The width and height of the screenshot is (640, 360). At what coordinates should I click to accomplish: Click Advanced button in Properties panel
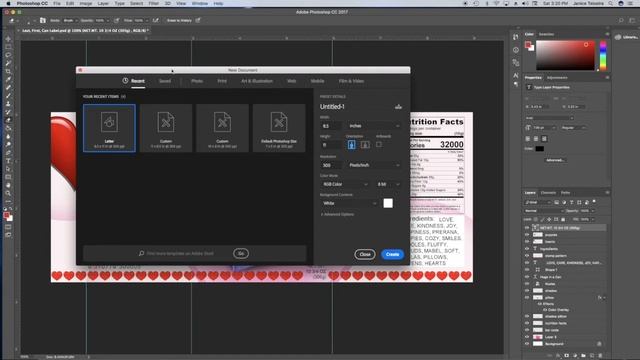pyautogui.click(x=555, y=160)
